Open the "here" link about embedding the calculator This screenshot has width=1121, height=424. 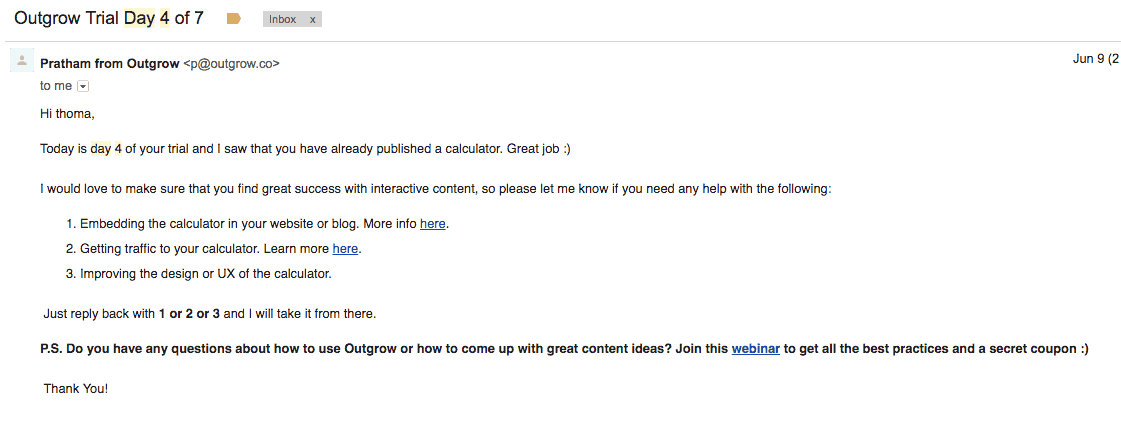point(432,224)
